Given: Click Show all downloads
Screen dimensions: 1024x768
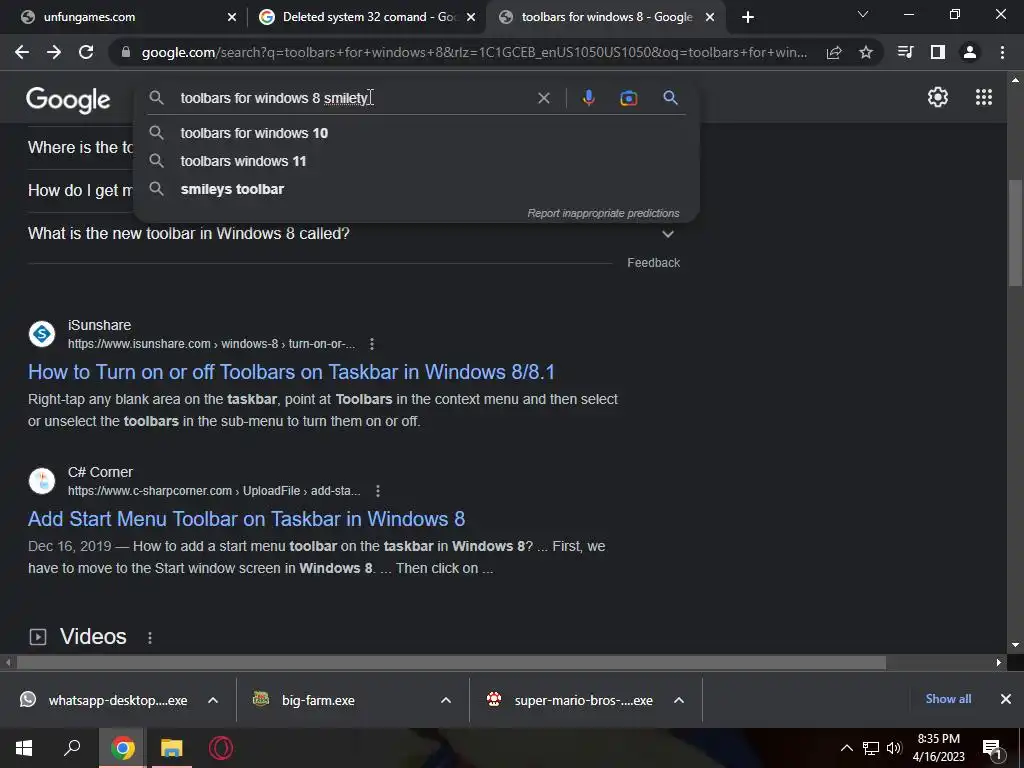Looking at the screenshot, I should (x=948, y=699).
